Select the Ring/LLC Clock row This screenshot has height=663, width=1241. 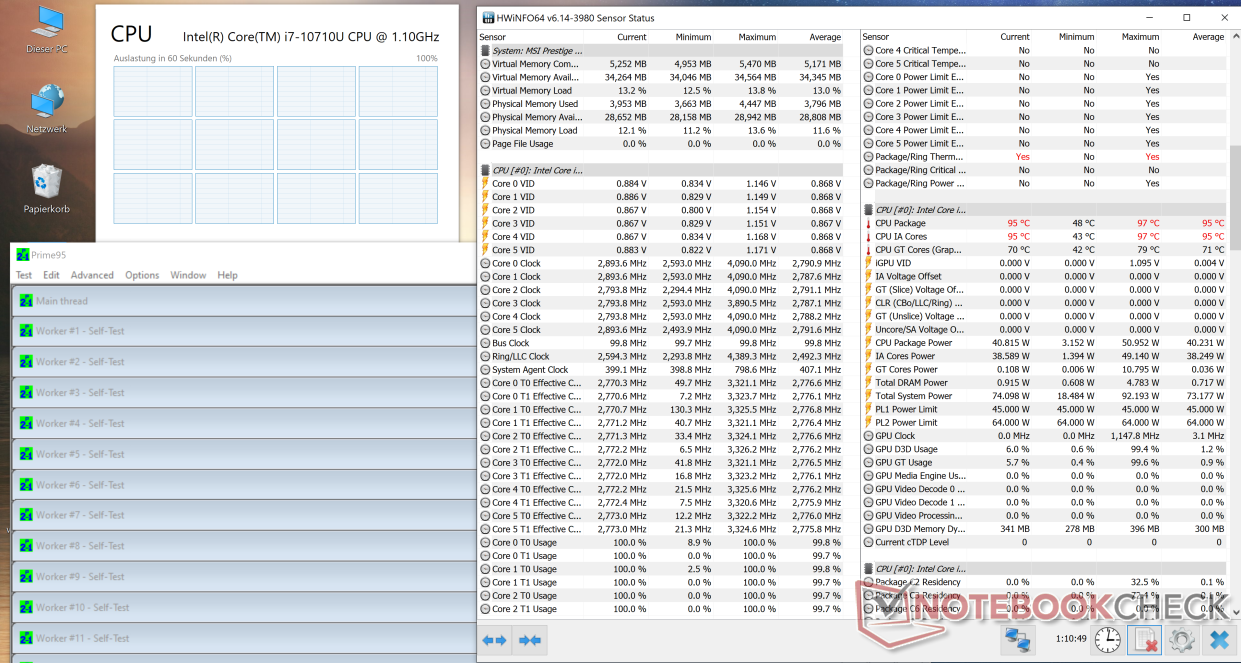point(662,356)
